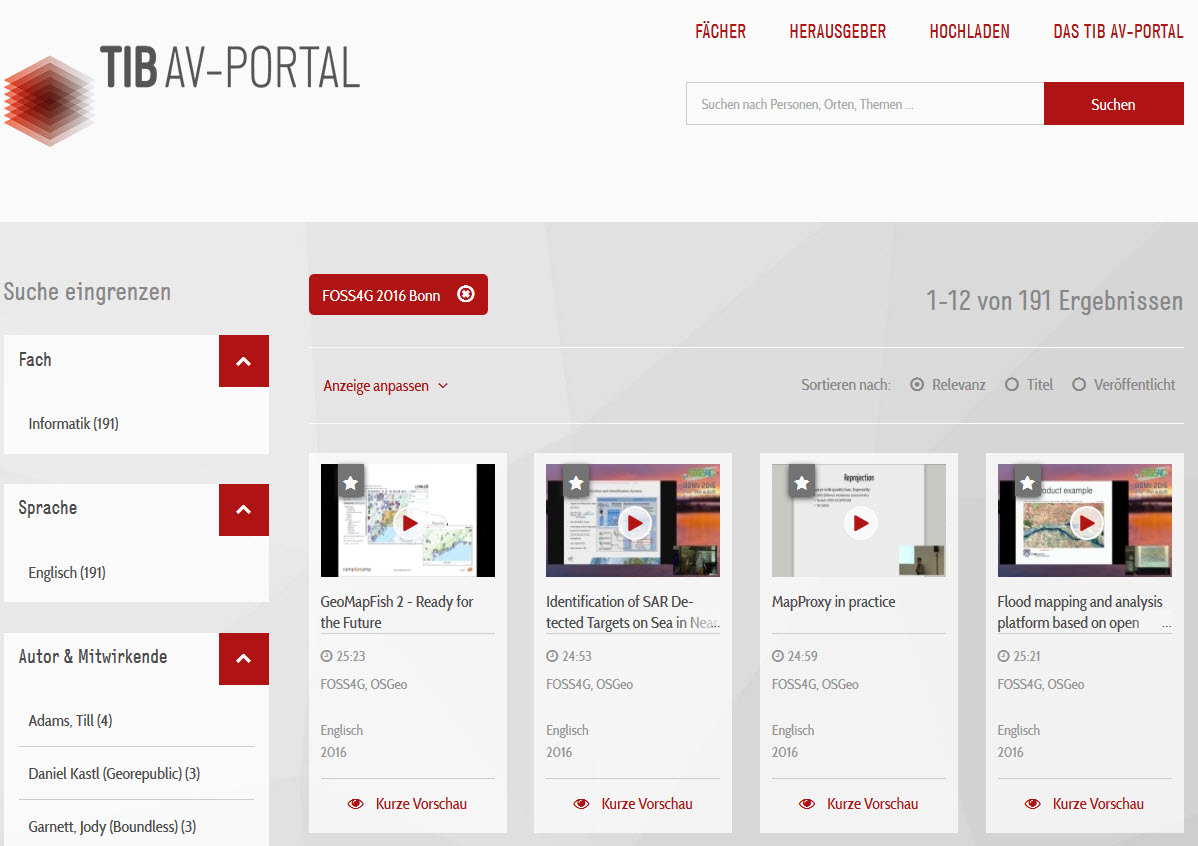The image size is (1198, 846).
Task: Open Identification of SAR Detected Targets title
Action: pos(633,612)
